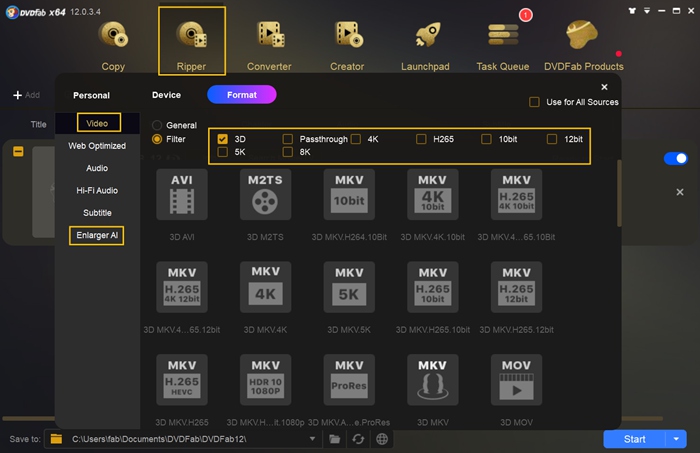Open the Converter module
This screenshot has height=453, width=700.
coord(269,45)
